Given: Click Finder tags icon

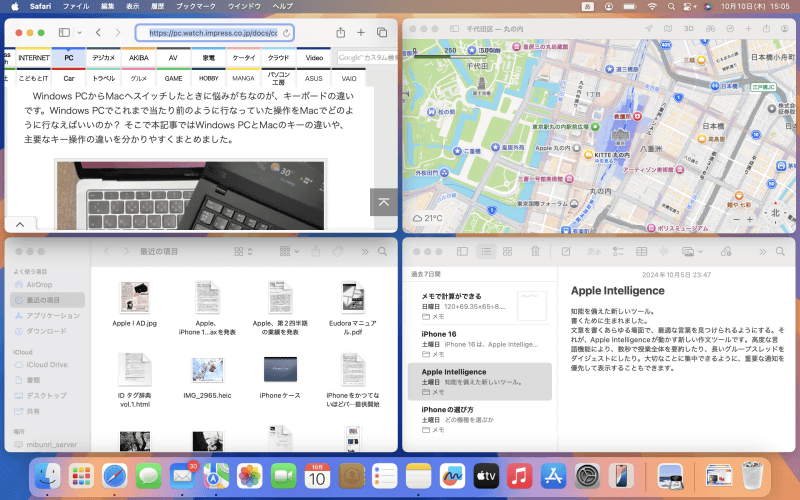Looking at the screenshot, I should pos(337,252).
